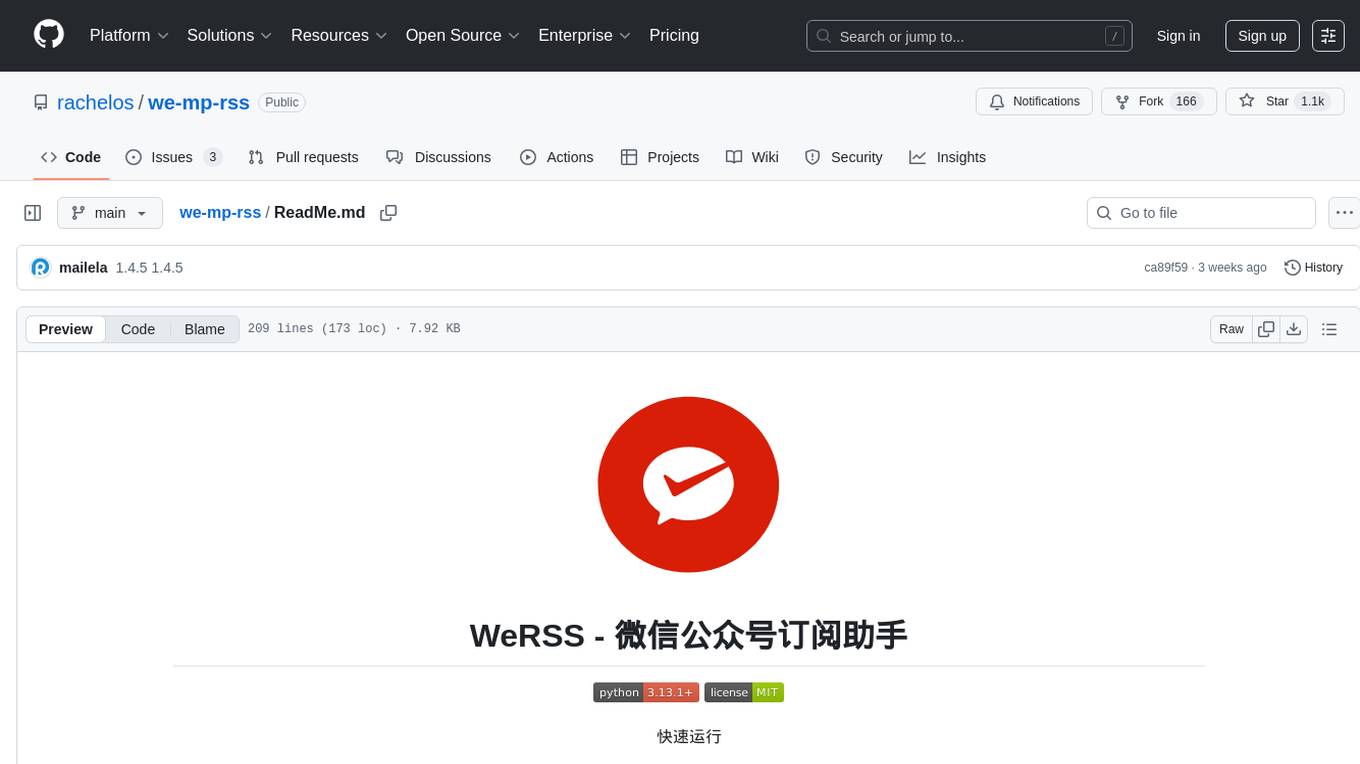
Task: Expand the Enterprise menu
Action: (x=585, y=35)
